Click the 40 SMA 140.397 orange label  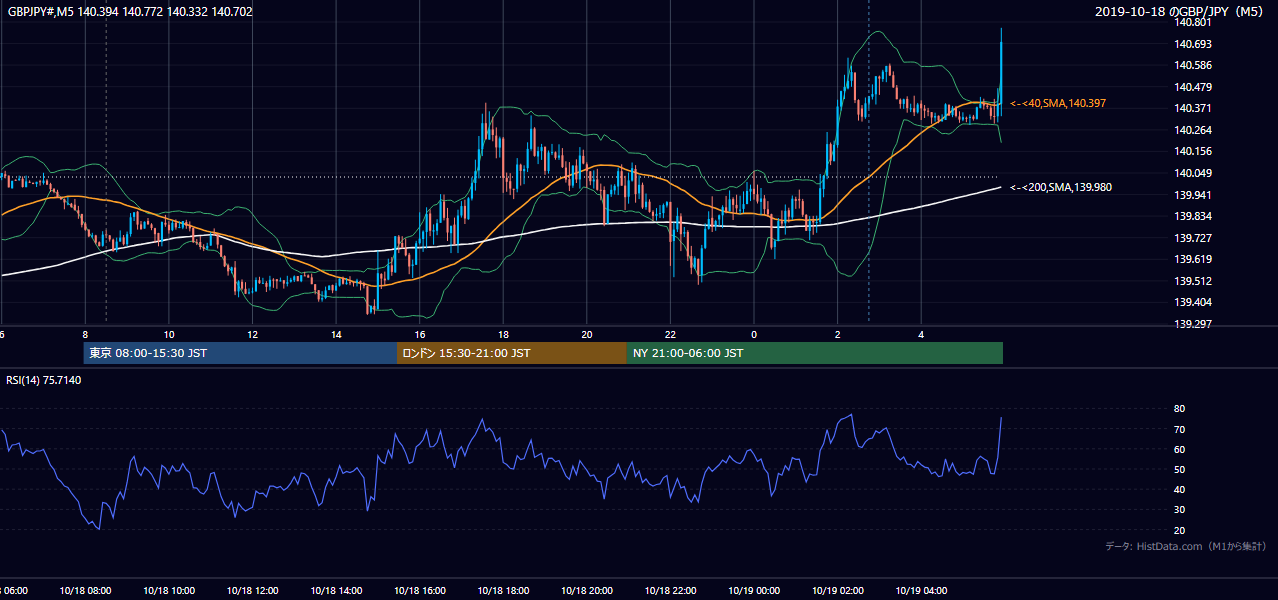(x=1058, y=103)
